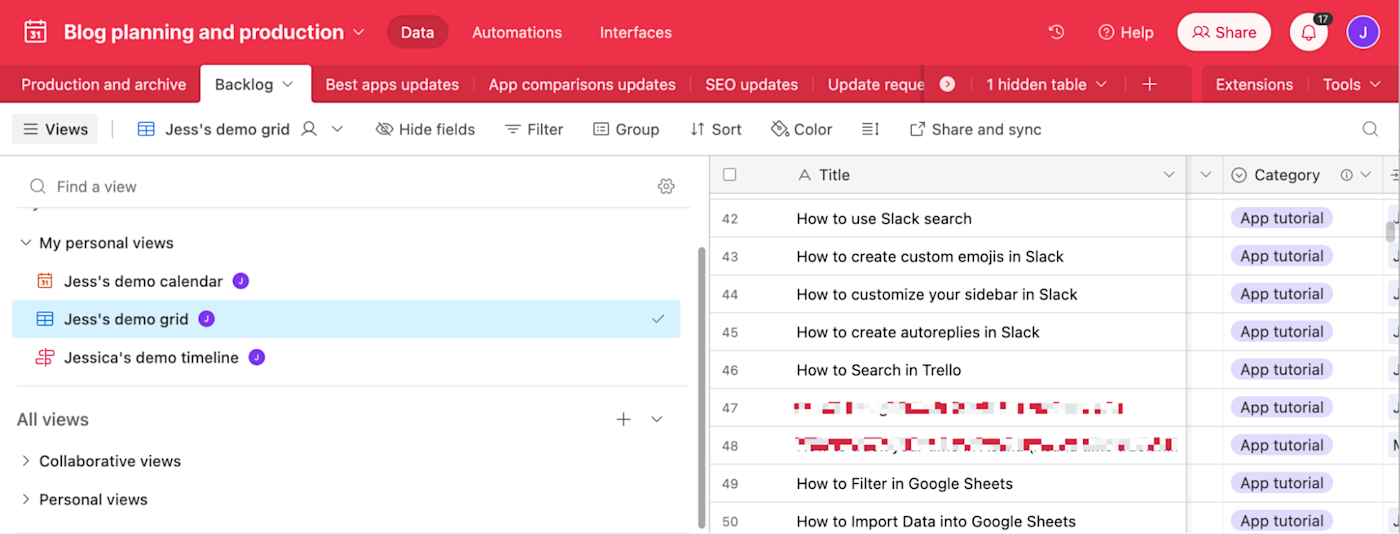
Task: Open the notifications bell
Action: 1309,32
